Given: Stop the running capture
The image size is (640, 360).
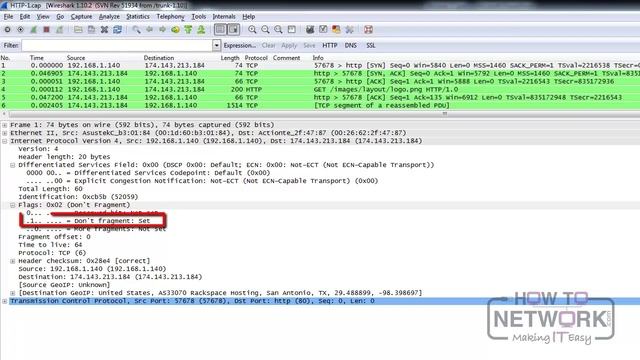Looking at the screenshot, I should click(47, 30).
